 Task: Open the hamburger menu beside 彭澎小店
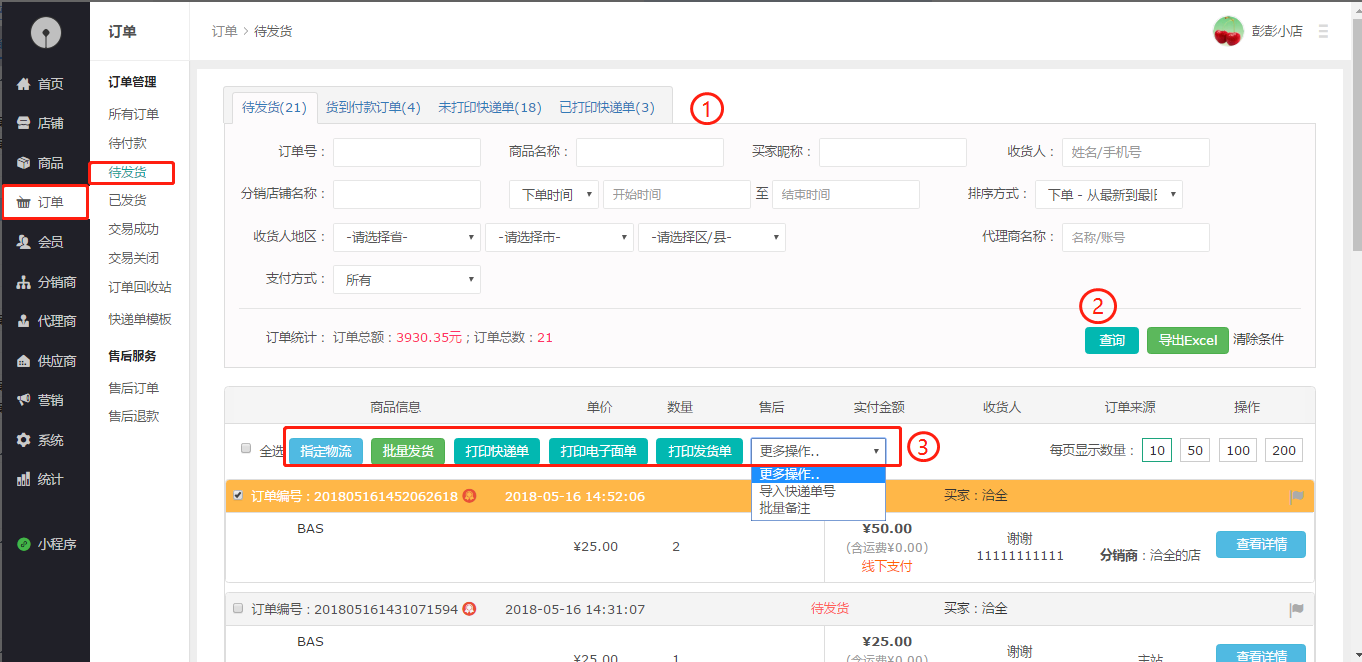1323,32
